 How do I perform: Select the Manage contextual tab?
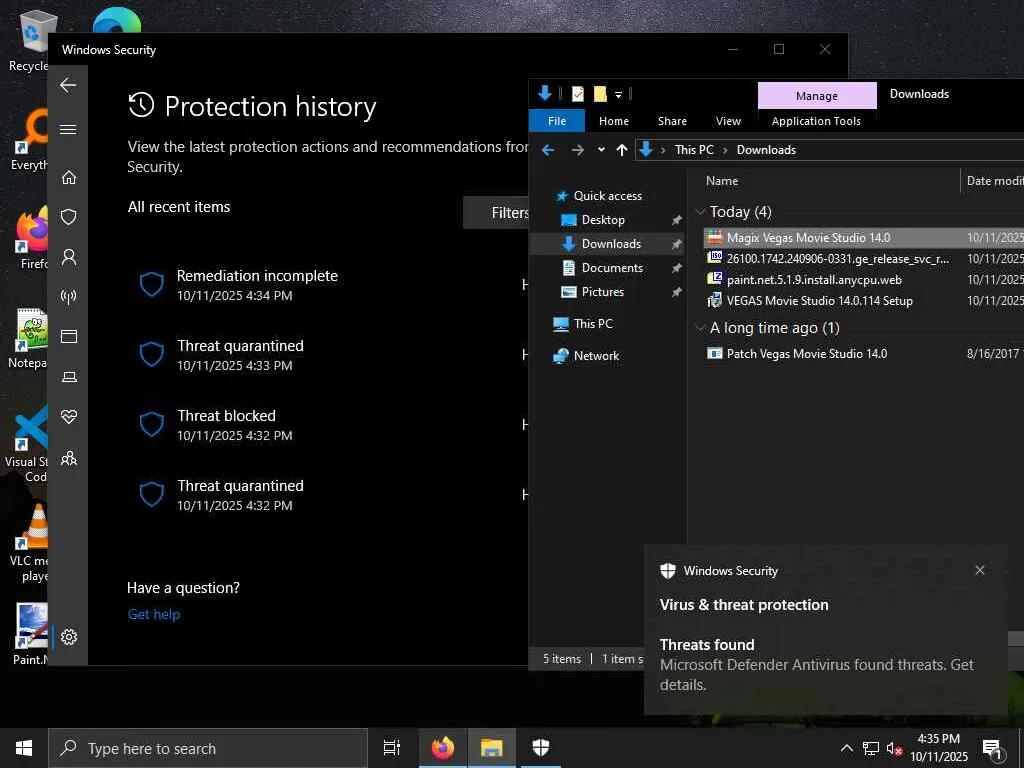[816, 95]
